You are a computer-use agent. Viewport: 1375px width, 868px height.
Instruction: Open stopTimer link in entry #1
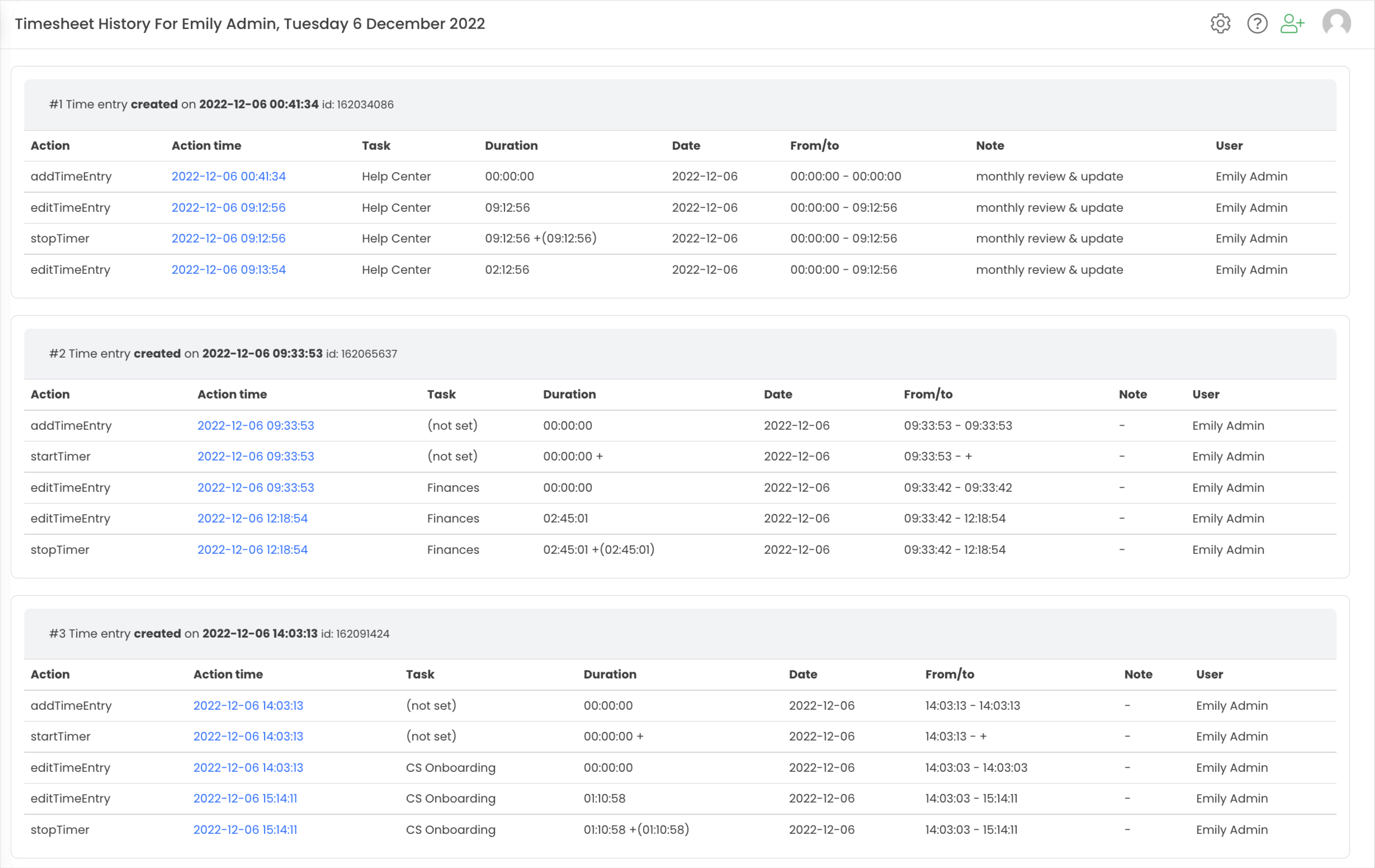(228, 239)
